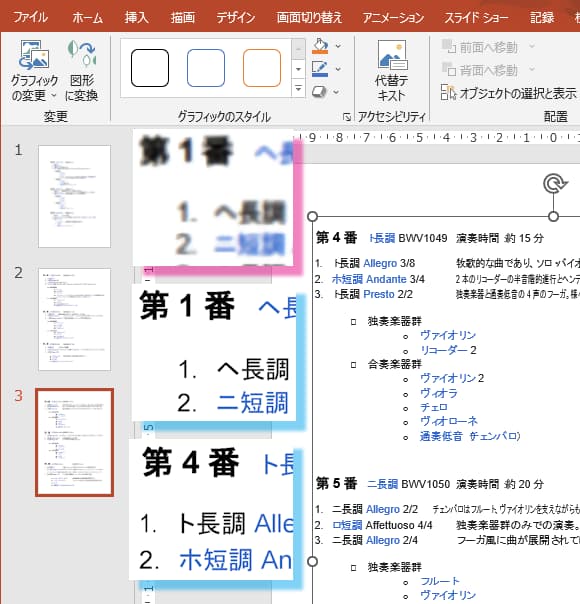Click the rotation handle above the graphic
The image size is (580, 604).
pyautogui.click(x=554, y=183)
